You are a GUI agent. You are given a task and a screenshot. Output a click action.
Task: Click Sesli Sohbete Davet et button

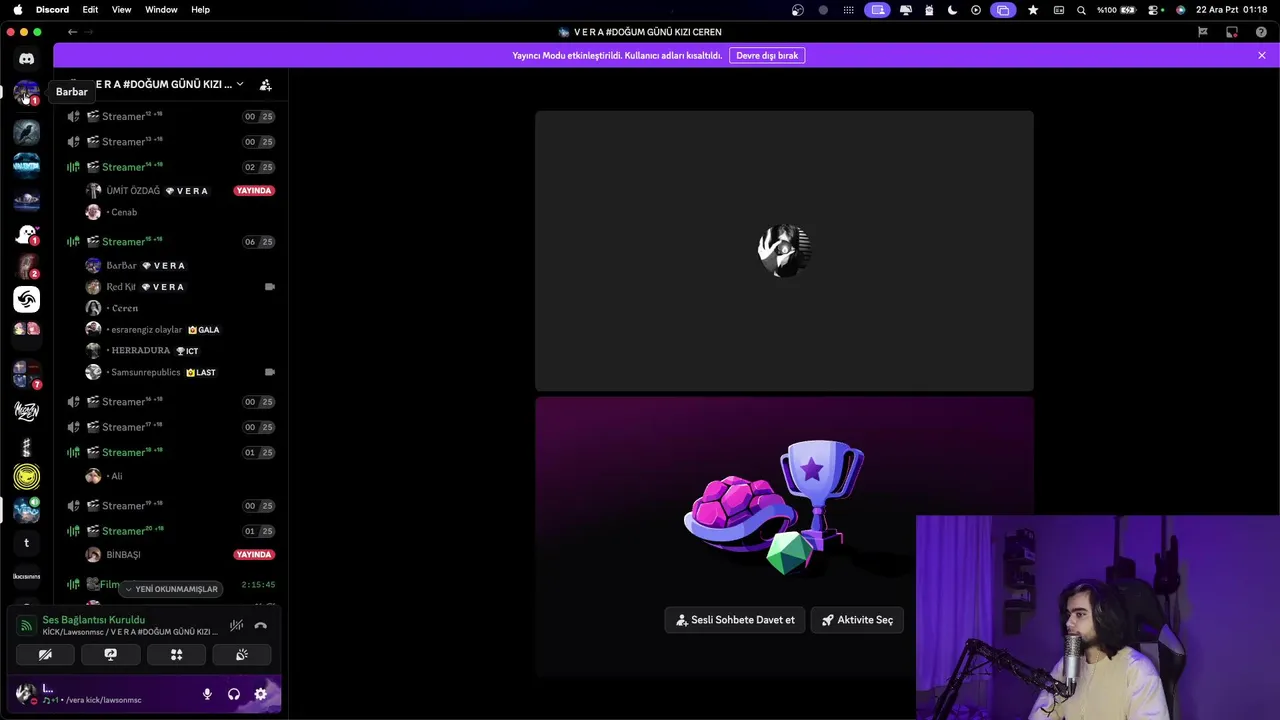tap(735, 620)
